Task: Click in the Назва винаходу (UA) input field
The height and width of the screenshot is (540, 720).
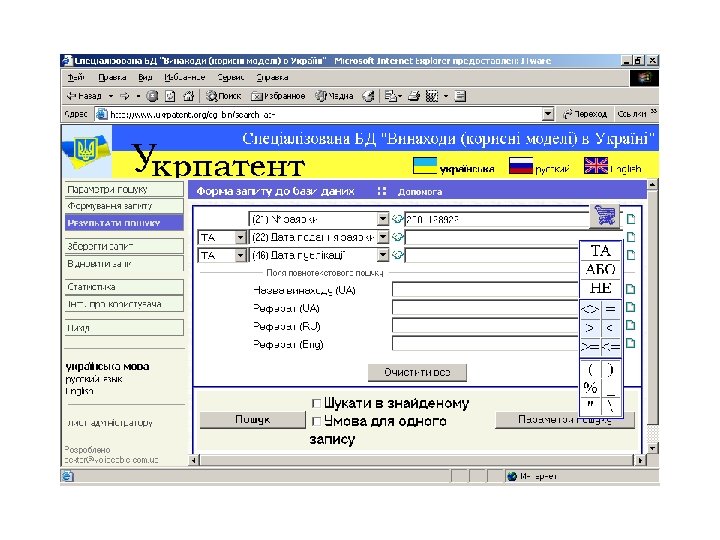Action: (485, 289)
